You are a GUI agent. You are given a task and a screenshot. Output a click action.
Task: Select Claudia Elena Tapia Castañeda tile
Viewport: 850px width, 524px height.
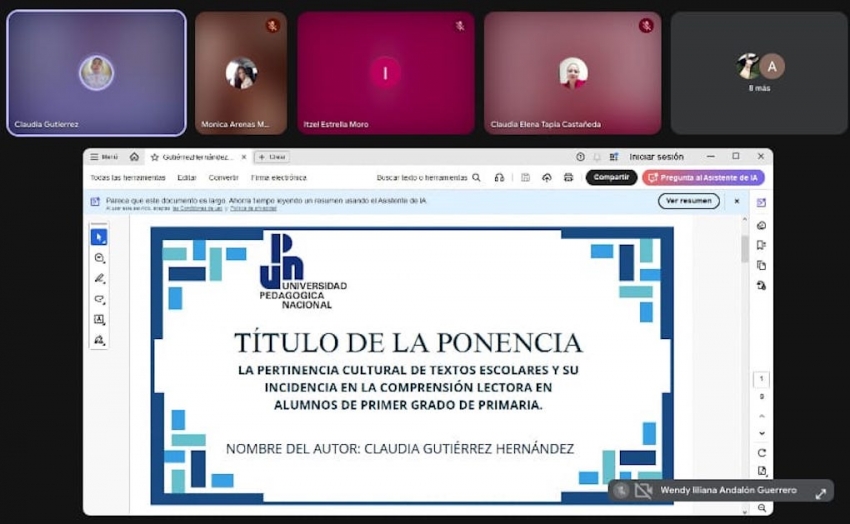pos(572,73)
